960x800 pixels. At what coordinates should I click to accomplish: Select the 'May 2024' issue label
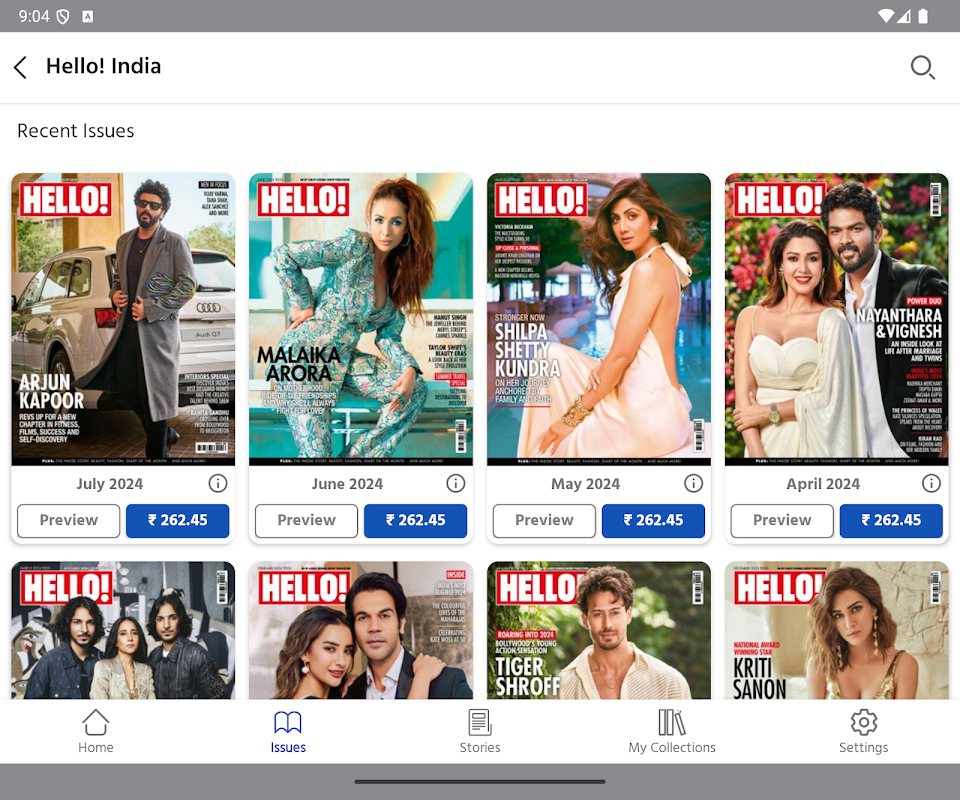[x=585, y=484]
